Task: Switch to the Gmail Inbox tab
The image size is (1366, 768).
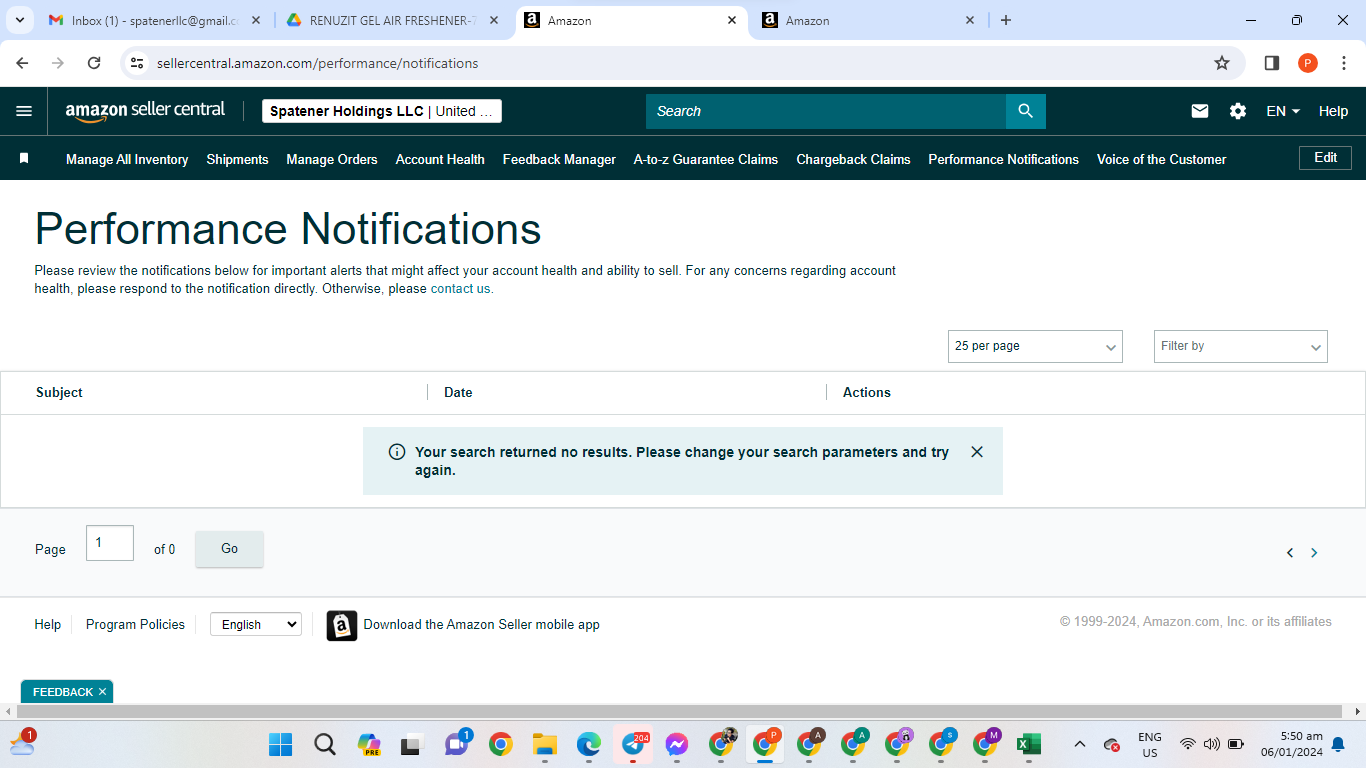Action: (x=155, y=20)
